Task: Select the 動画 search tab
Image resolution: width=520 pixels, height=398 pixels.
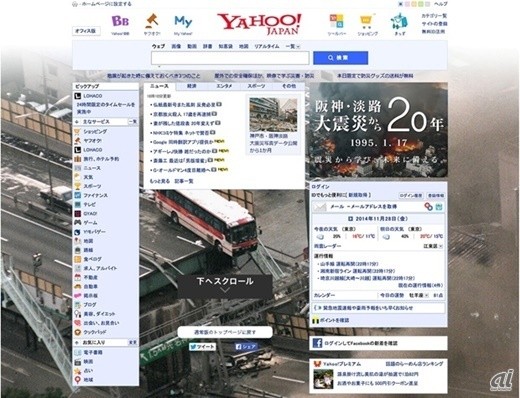Action: (x=192, y=46)
